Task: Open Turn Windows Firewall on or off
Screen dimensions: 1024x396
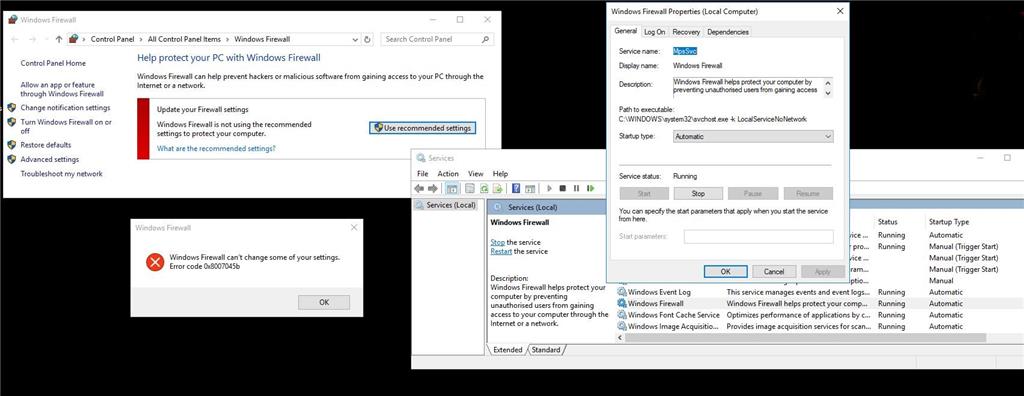Action: point(65,126)
